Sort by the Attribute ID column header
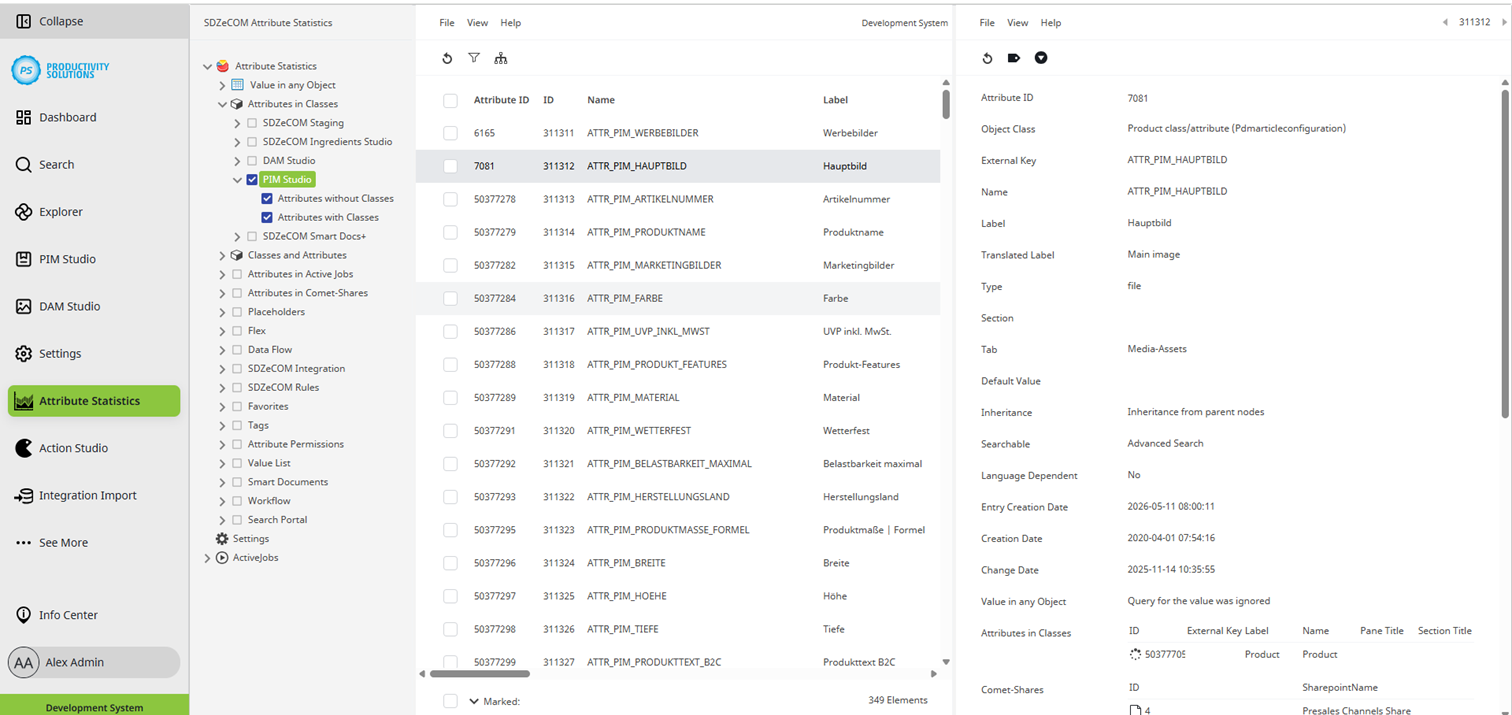1512x715 pixels. pos(501,100)
